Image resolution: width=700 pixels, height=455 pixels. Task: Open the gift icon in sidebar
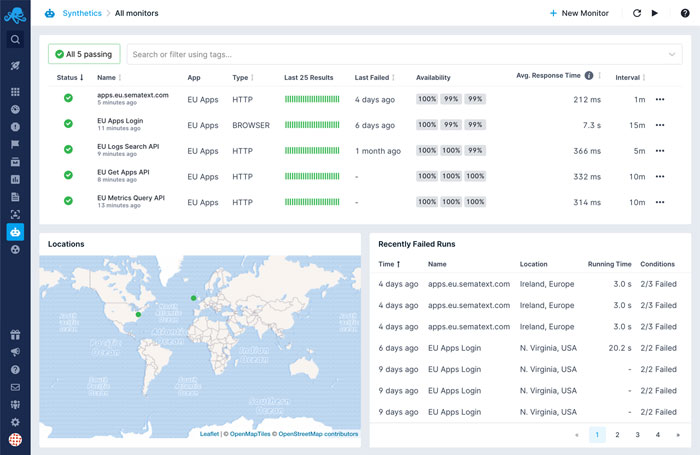(15, 335)
